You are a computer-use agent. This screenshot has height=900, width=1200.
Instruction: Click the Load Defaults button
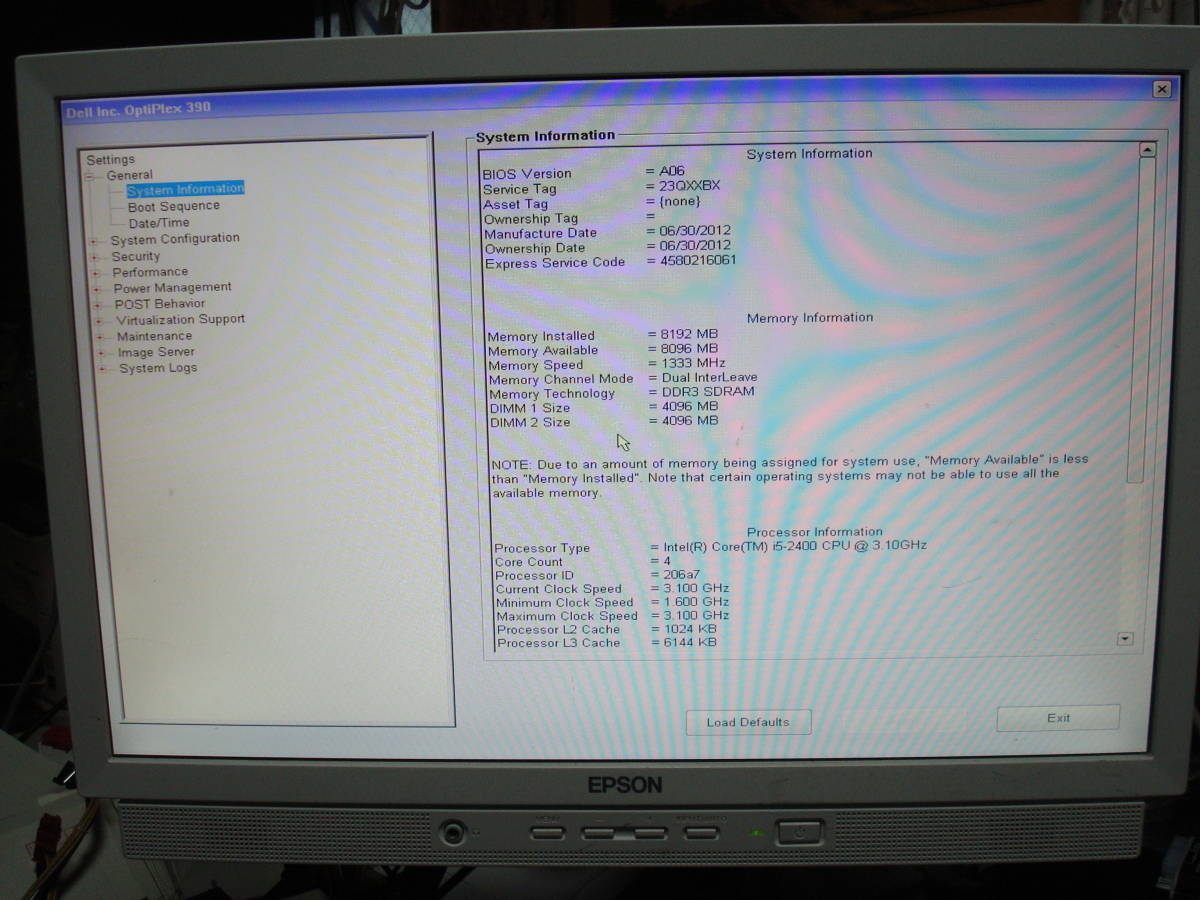tap(748, 722)
